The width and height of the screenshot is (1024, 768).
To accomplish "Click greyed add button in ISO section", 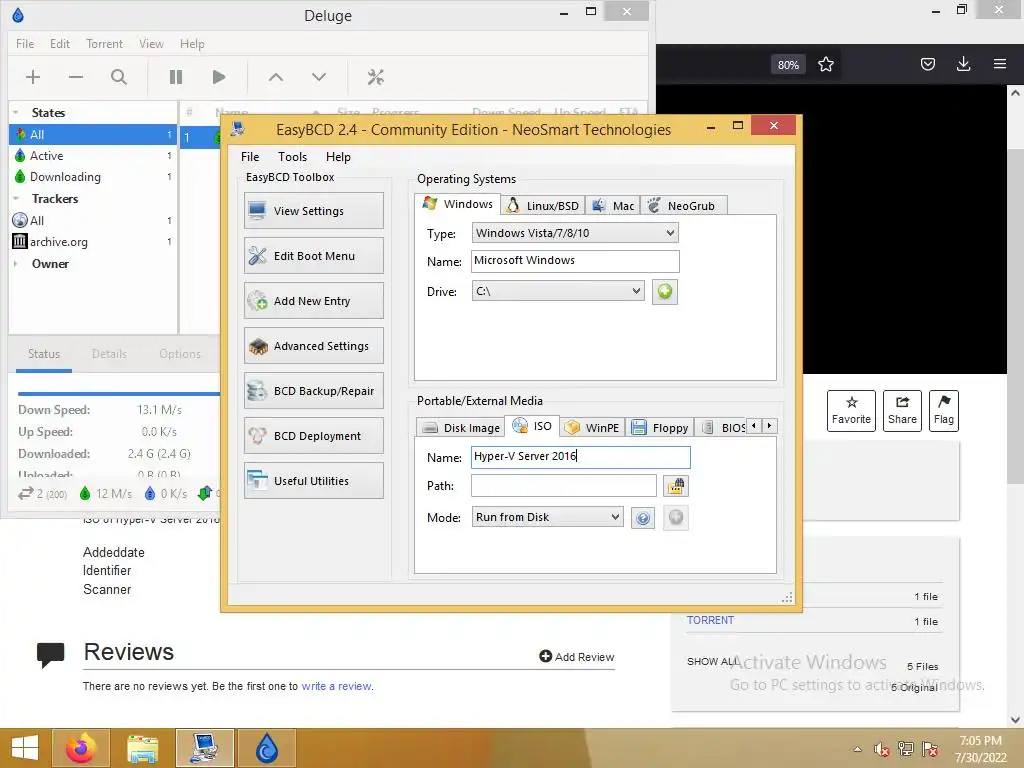I will point(676,518).
